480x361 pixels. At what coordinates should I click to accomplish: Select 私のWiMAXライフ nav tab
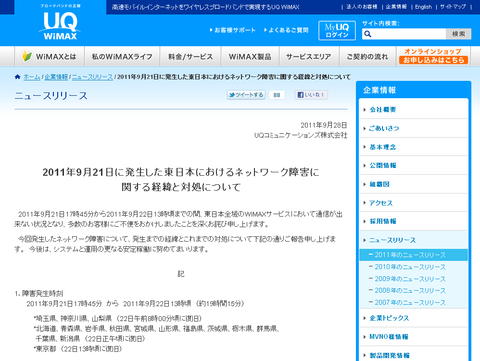[122, 56]
